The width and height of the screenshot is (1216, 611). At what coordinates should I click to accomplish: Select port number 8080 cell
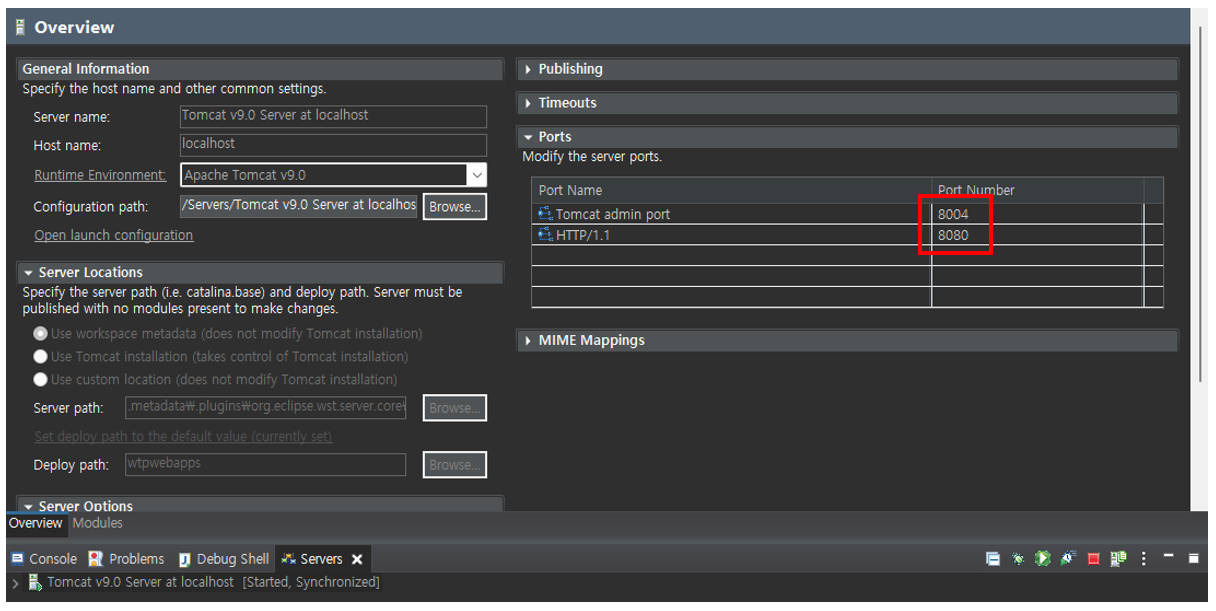(x=1037, y=235)
